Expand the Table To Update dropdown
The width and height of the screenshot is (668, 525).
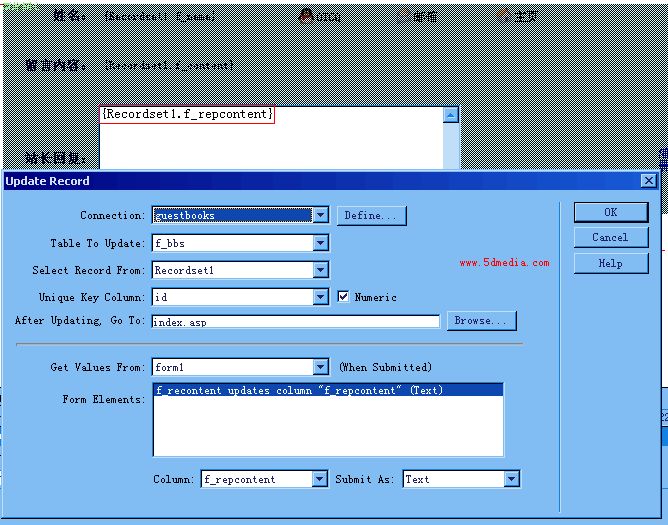(x=320, y=243)
